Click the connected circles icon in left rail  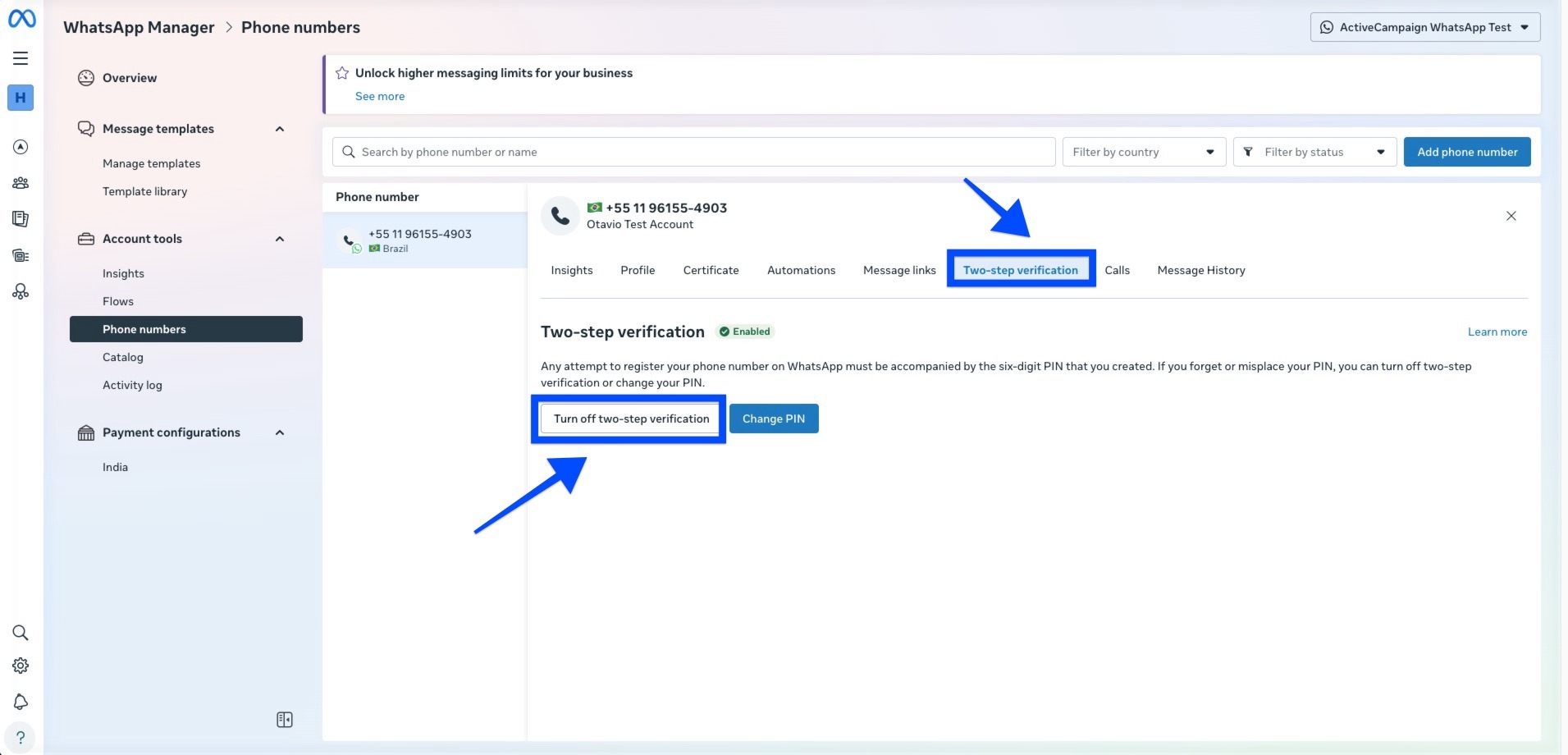coord(21,291)
